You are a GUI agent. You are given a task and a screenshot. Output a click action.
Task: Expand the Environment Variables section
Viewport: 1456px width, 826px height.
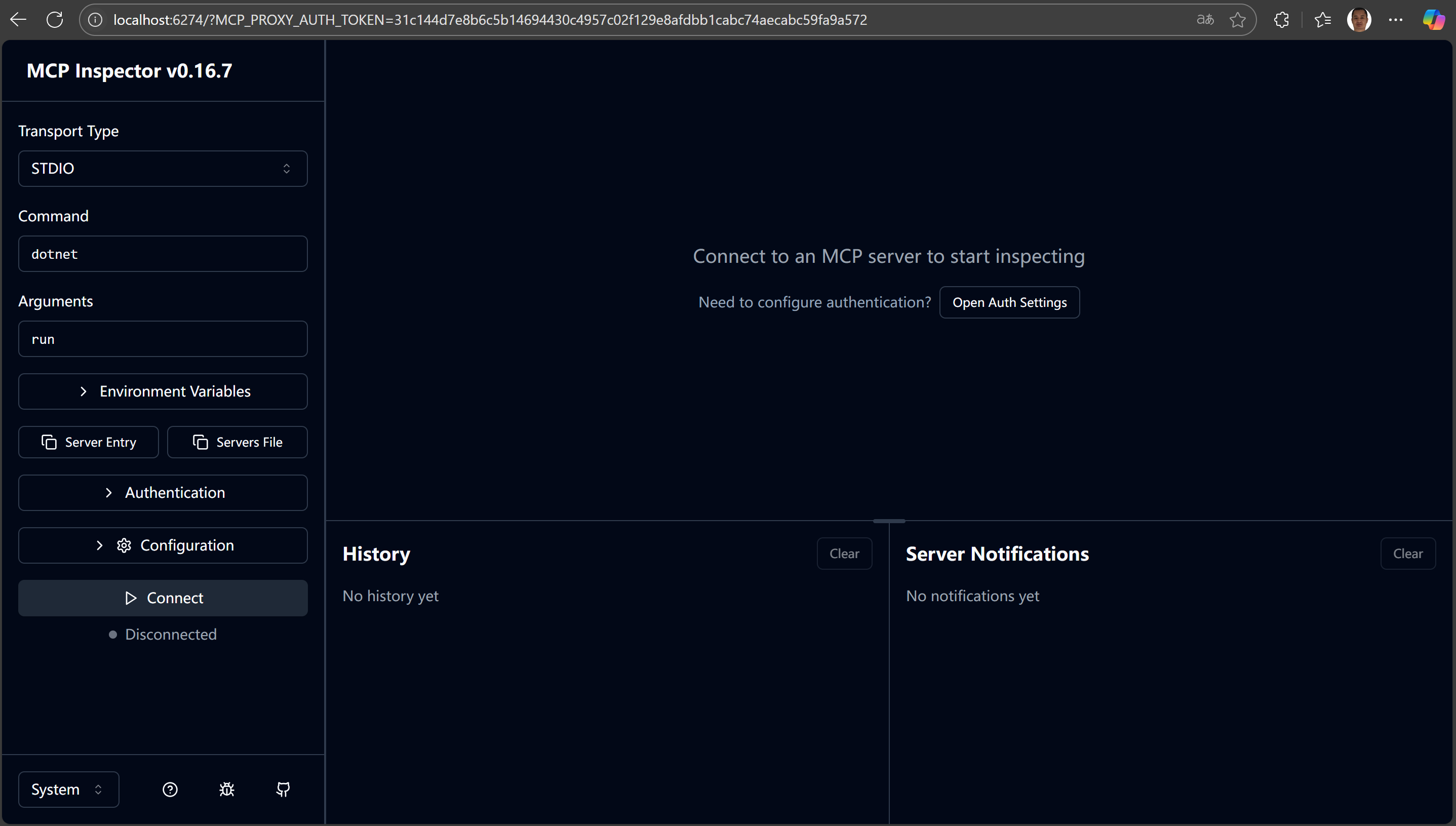[x=163, y=391]
